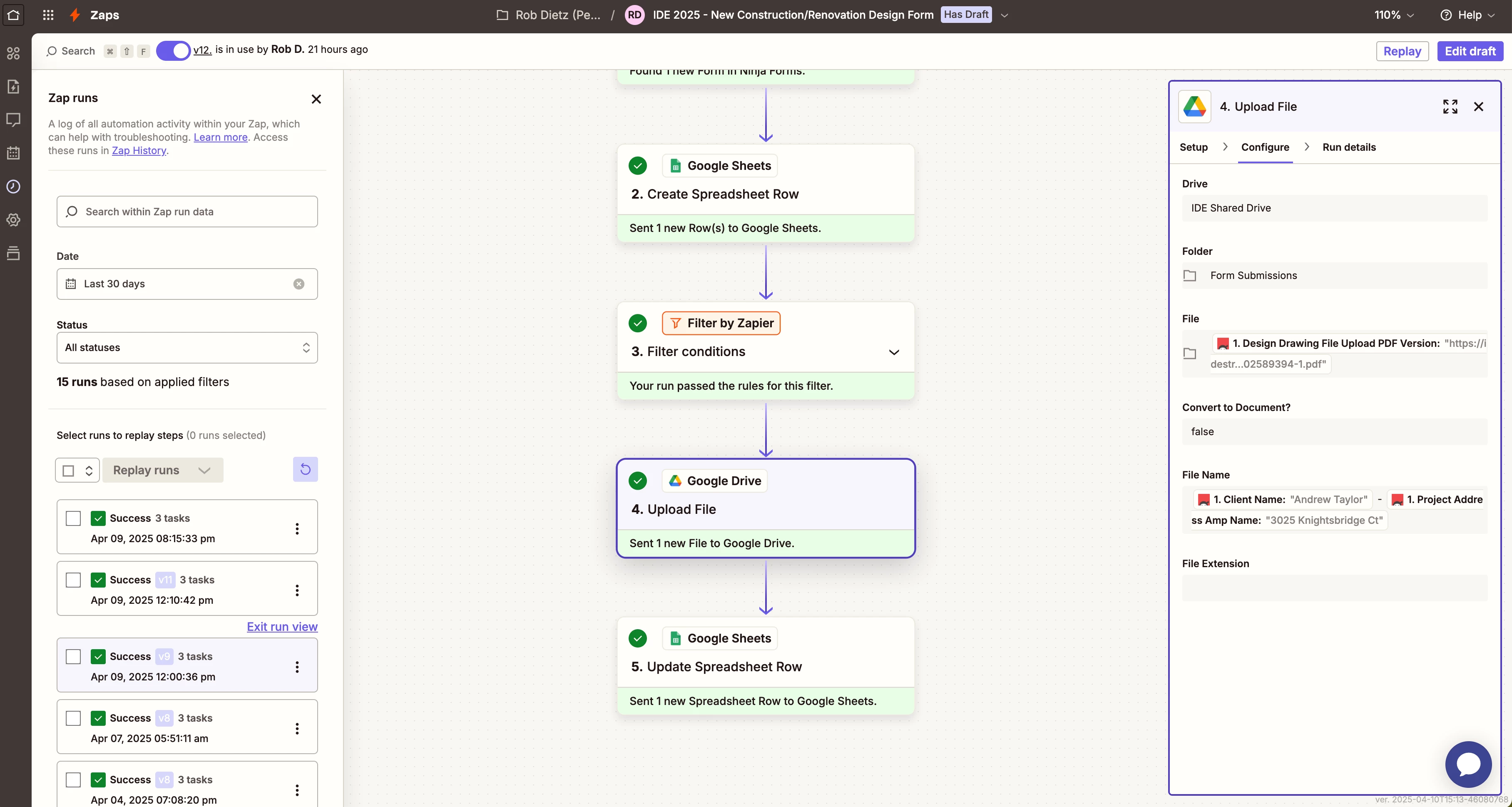The image size is (1512, 807).
Task: Open options menu for 12:10:42 pm run
Action: [x=297, y=590]
